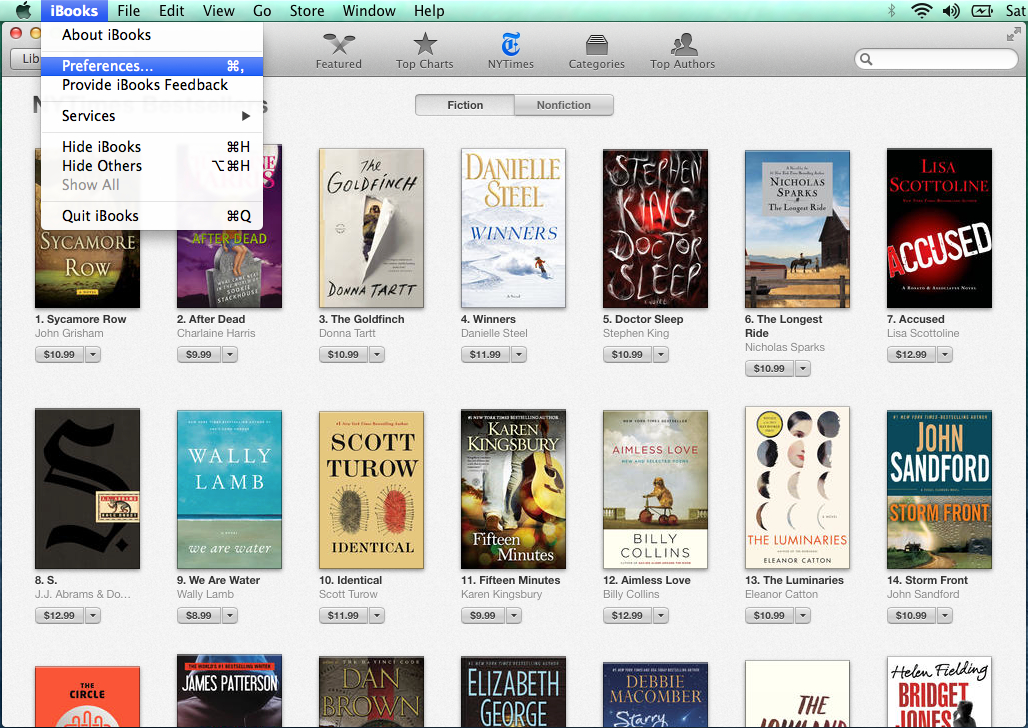Open the 13. The Luminaries title link
This screenshot has height=728, width=1028.
795,580
